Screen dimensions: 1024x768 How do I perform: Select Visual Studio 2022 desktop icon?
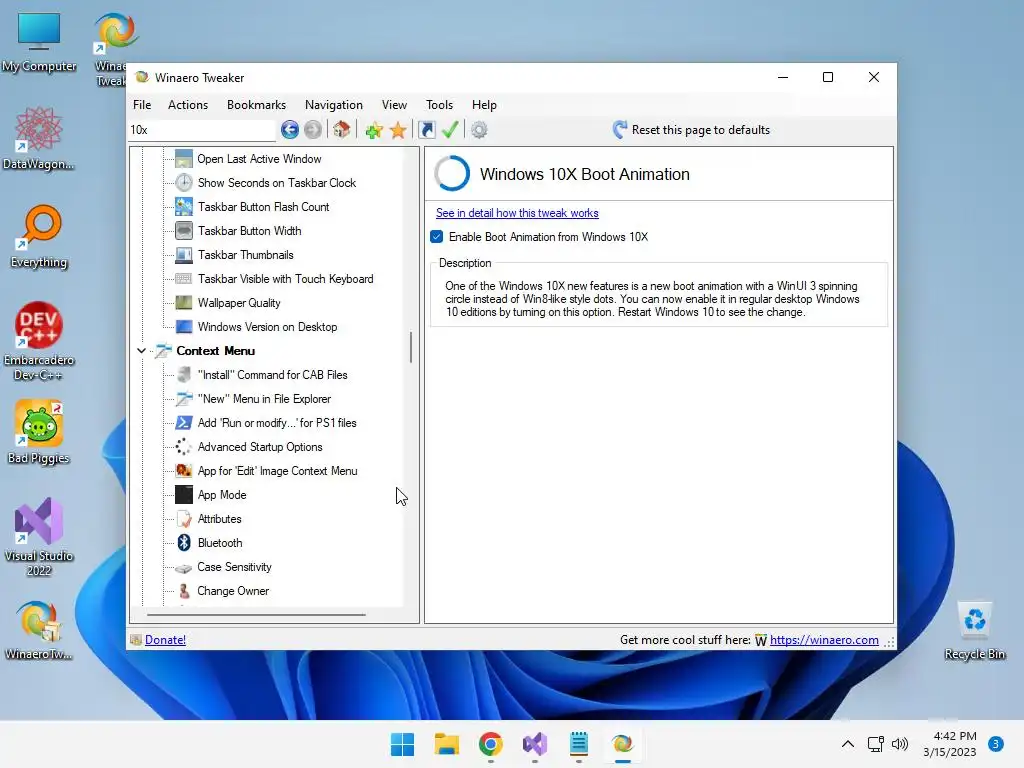[x=39, y=537]
